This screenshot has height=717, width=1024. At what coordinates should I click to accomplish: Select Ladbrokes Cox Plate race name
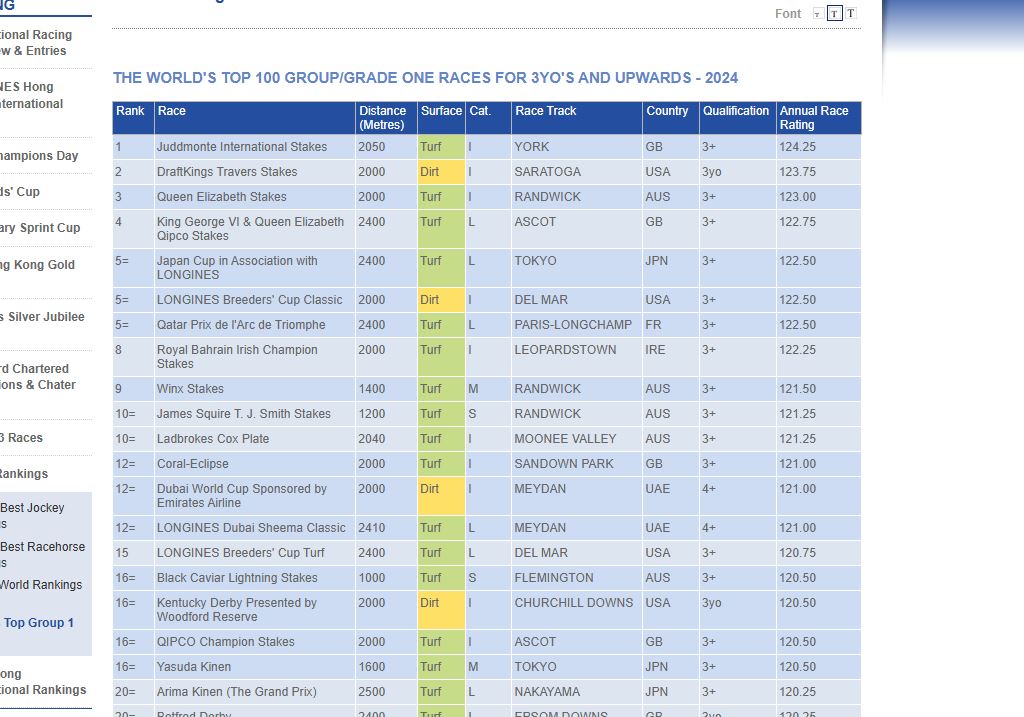pos(213,439)
